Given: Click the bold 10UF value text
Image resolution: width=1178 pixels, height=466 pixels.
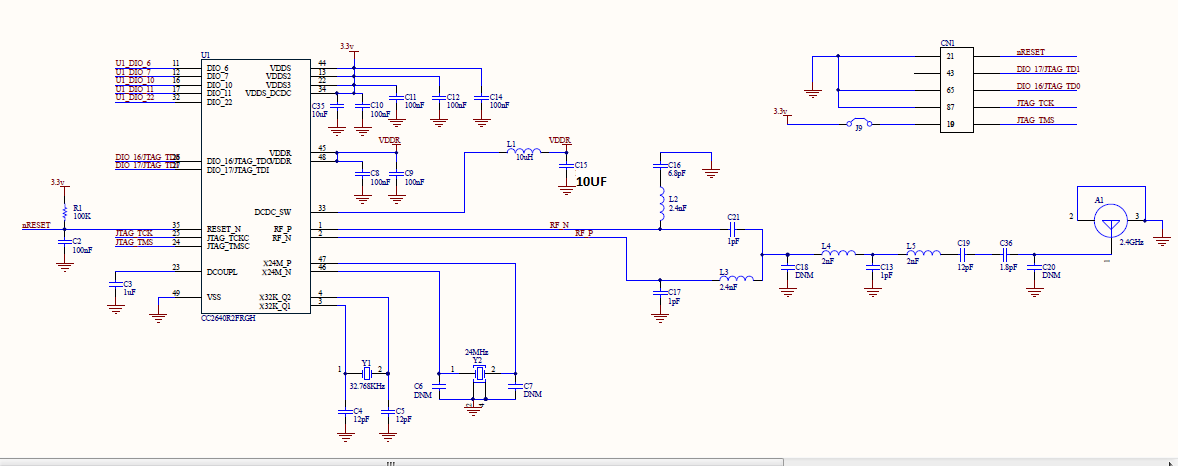Looking at the screenshot, I should pos(591,182).
